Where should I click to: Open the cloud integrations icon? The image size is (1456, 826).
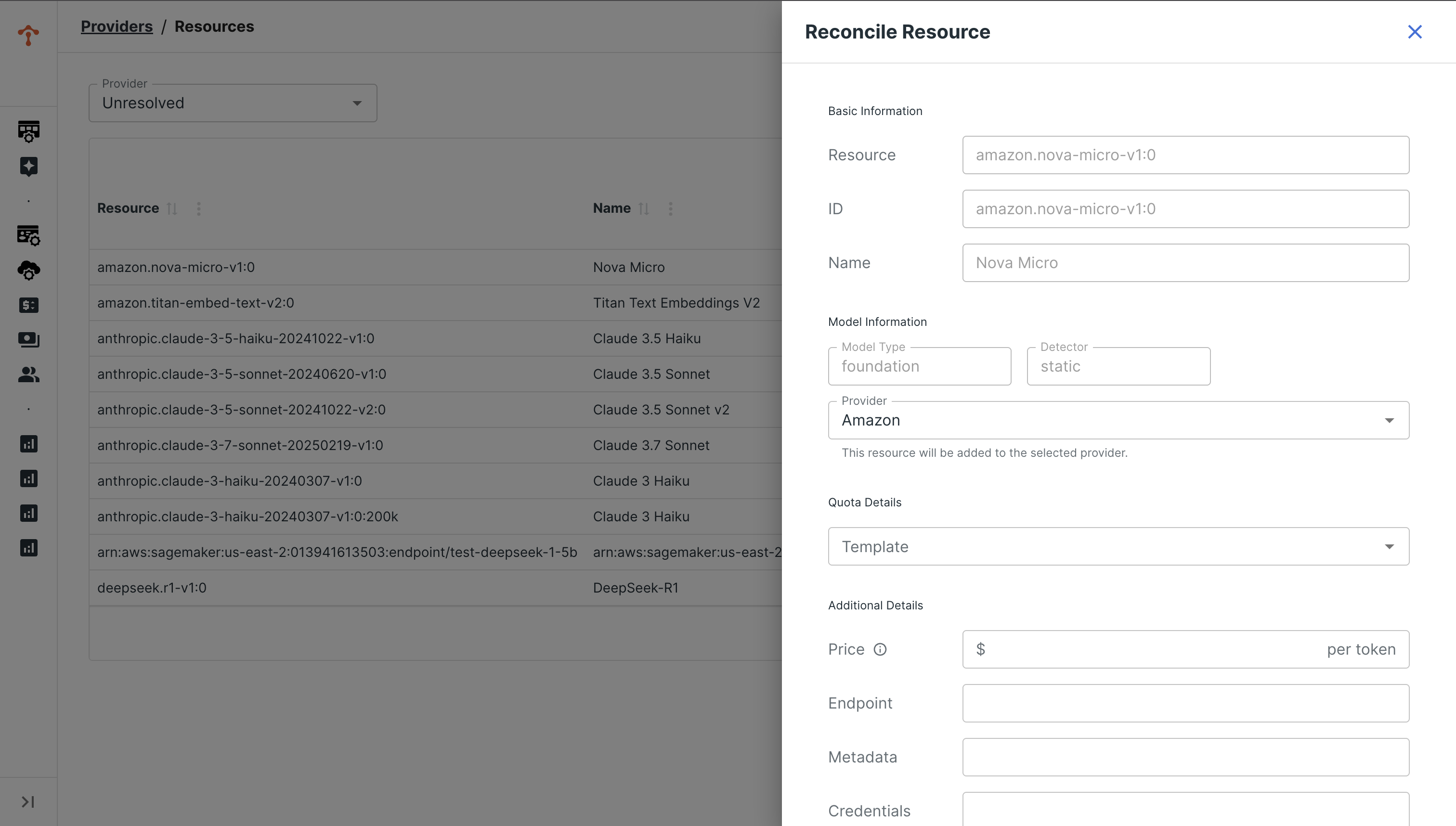tap(28, 271)
